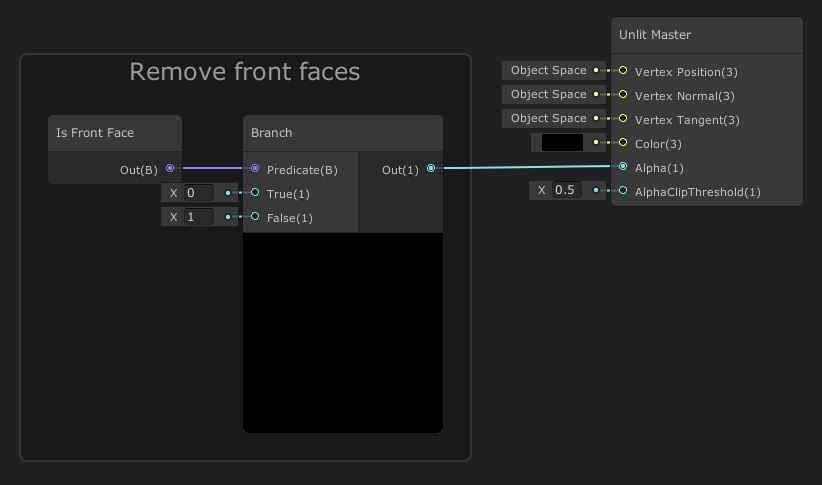Click the Vertex Normal(3) input port
This screenshot has width=822, height=485.
(x=623, y=94)
